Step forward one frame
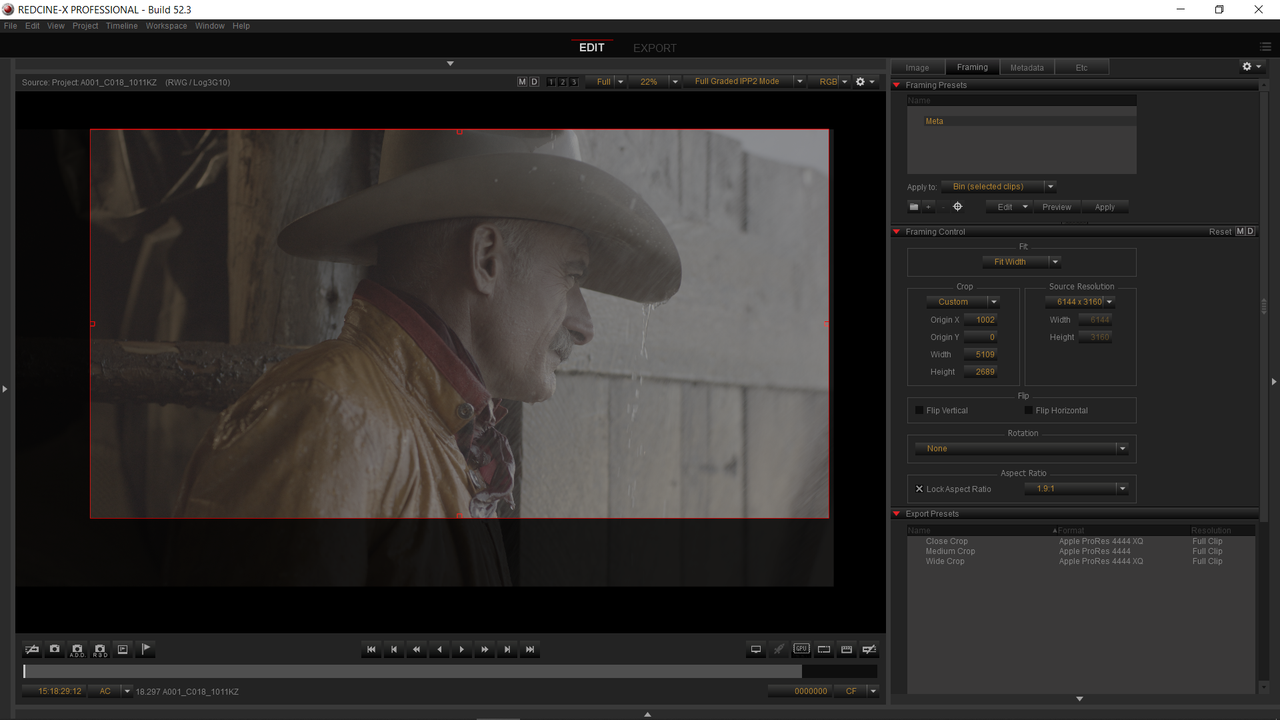1280x720 pixels. click(x=507, y=649)
